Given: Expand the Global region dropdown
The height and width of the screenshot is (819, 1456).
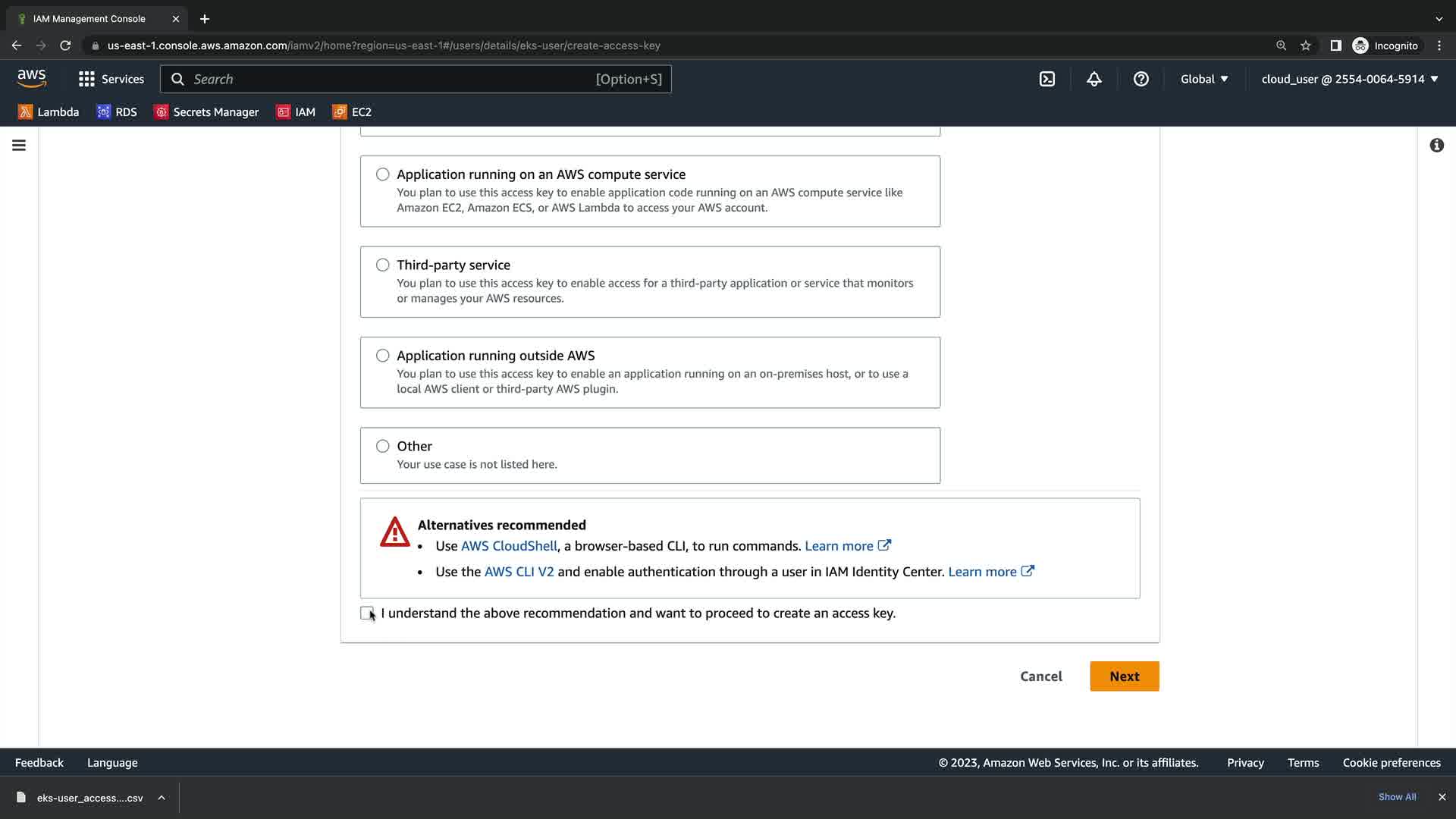Looking at the screenshot, I should point(1203,79).
